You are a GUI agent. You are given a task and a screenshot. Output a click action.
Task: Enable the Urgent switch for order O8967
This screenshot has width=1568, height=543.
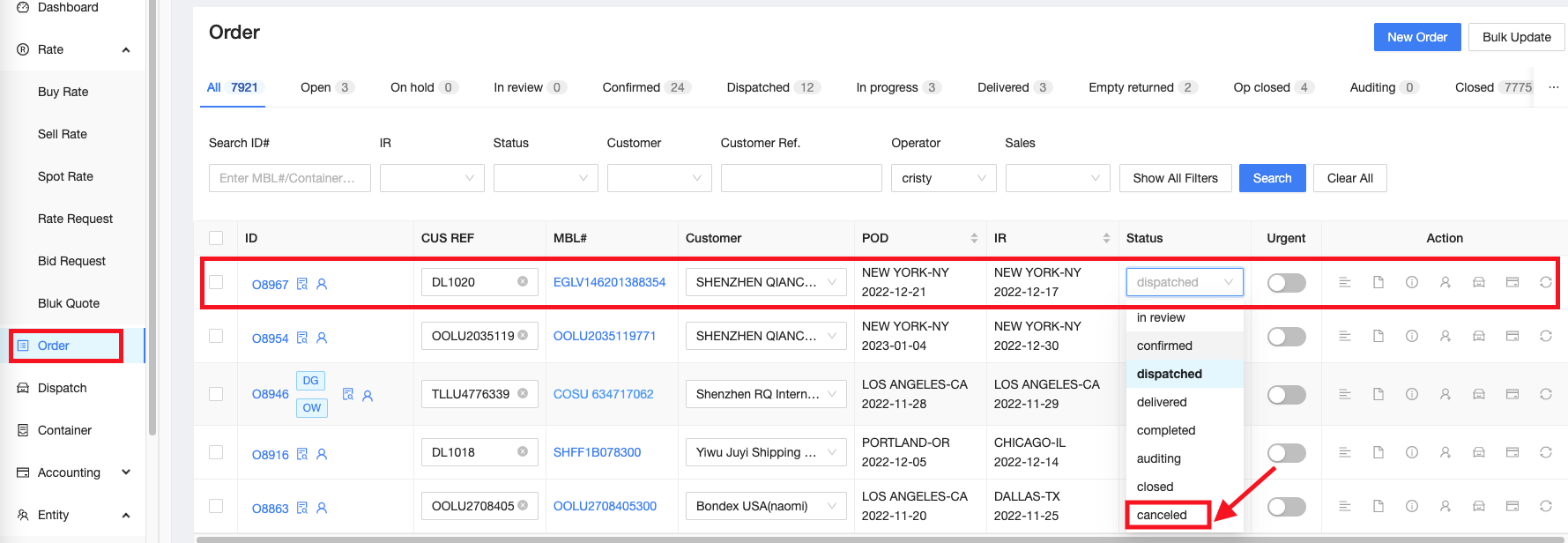coord(1286,283)
